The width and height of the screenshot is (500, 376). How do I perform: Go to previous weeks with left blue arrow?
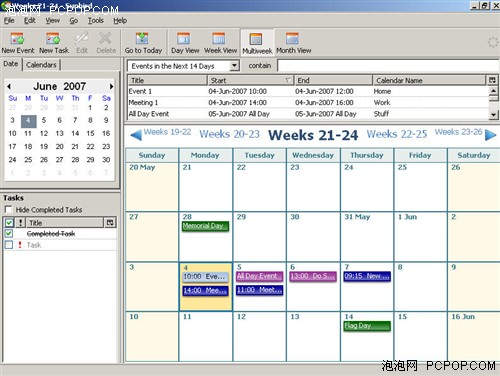point(136,135)
